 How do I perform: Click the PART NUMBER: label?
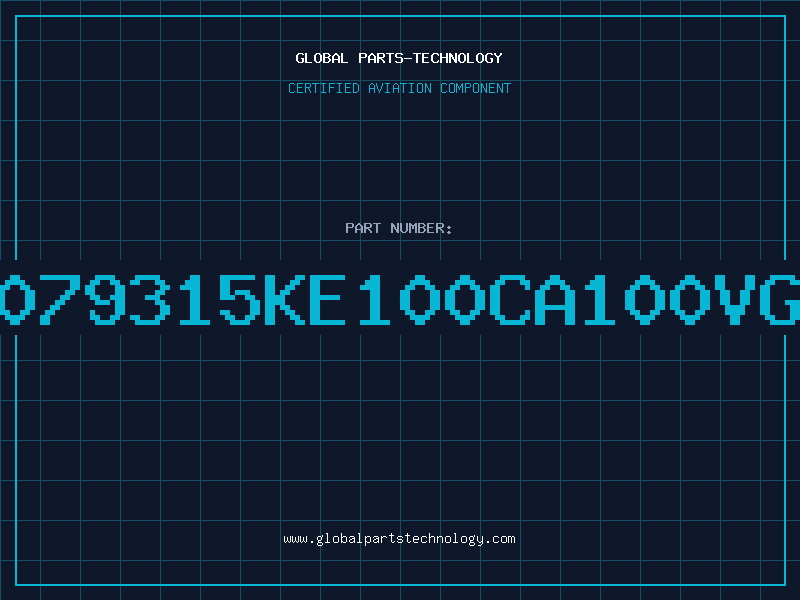point(398,228)
